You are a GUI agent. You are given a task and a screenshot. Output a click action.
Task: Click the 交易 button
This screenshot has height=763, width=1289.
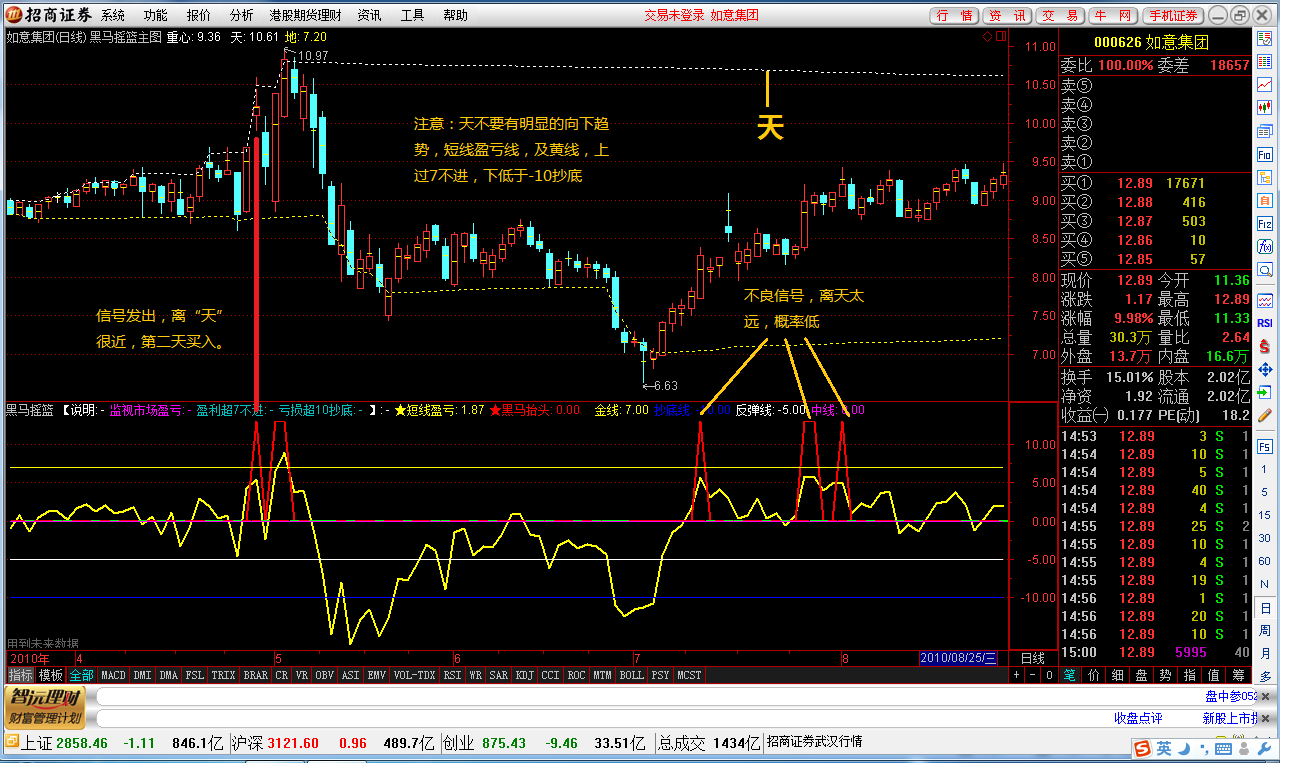1060,15
